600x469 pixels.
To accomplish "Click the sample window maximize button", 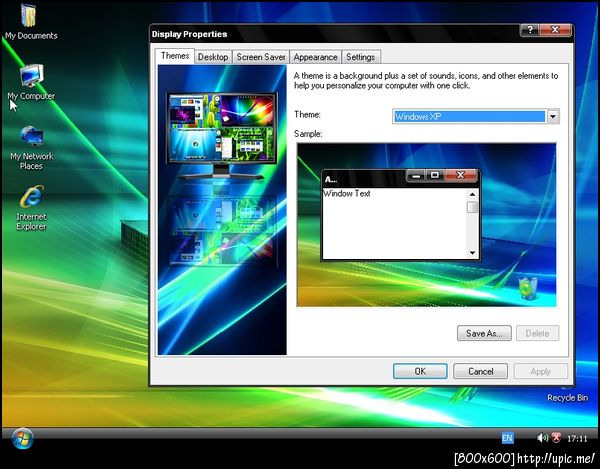I will pyautogui.click(x=435, y=176).
